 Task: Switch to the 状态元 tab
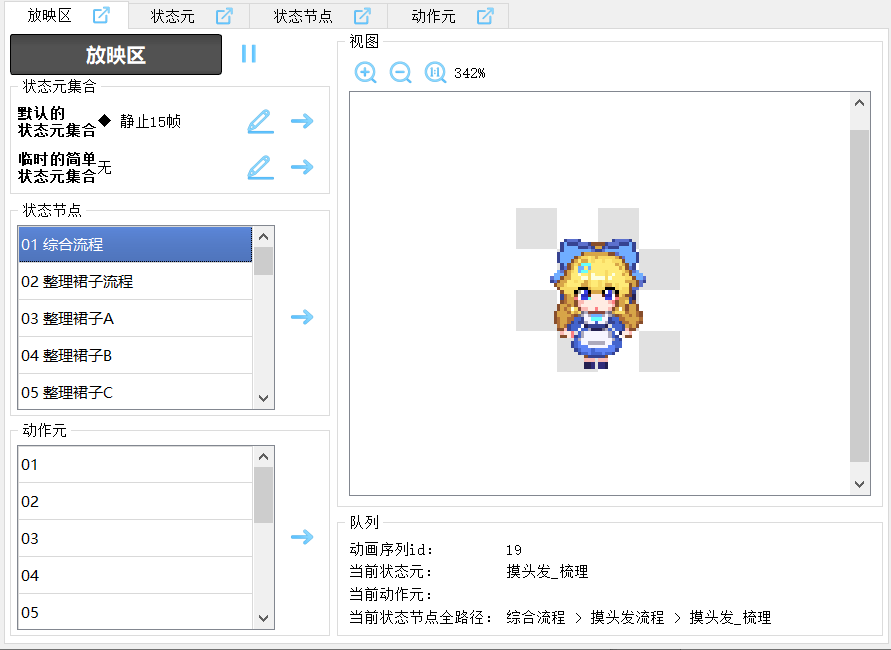[x=173, y=16]
